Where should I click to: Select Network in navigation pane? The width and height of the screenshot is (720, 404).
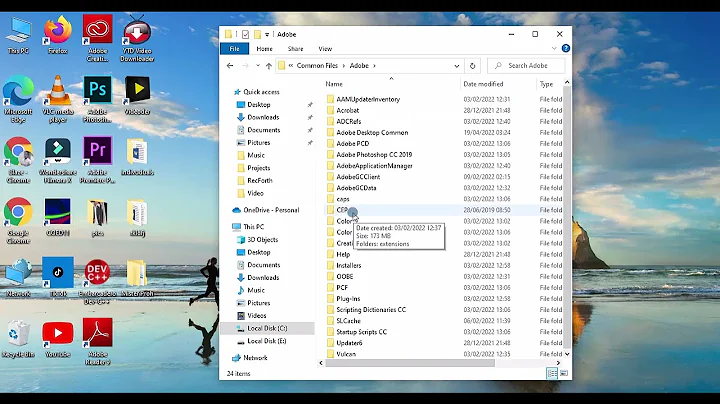pyautogui.click(x=255, y=358)
